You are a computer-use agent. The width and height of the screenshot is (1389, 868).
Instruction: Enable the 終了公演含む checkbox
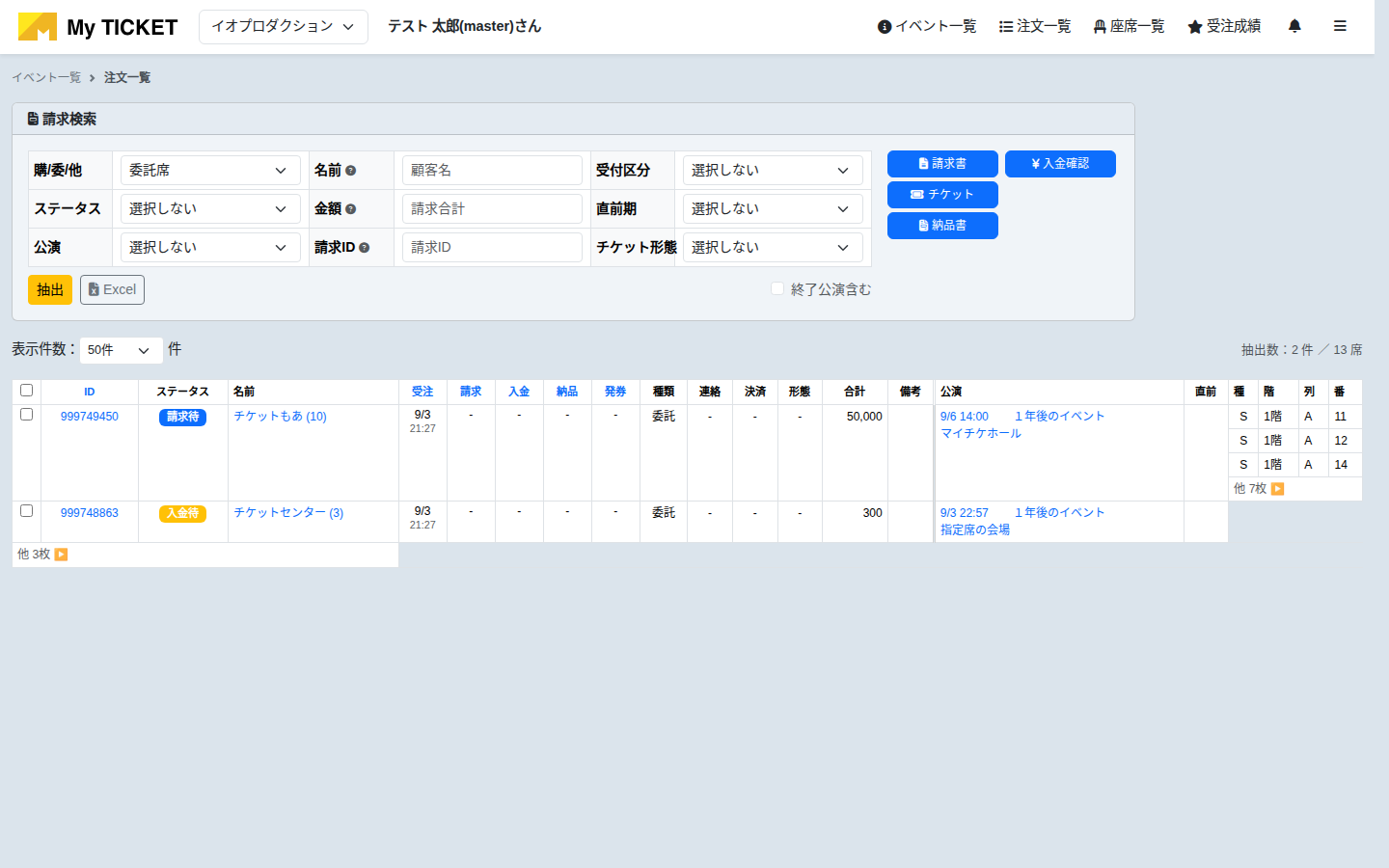[x=777, y=288]
